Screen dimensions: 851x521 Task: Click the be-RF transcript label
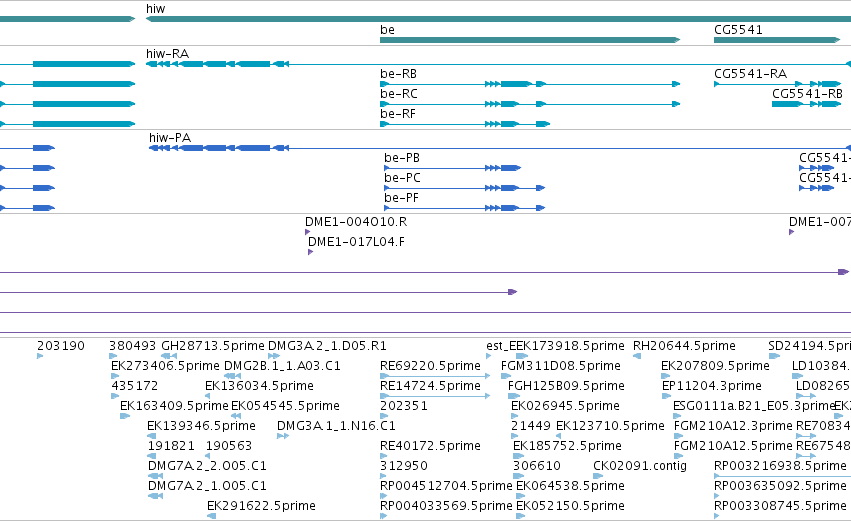pos(397,114)
